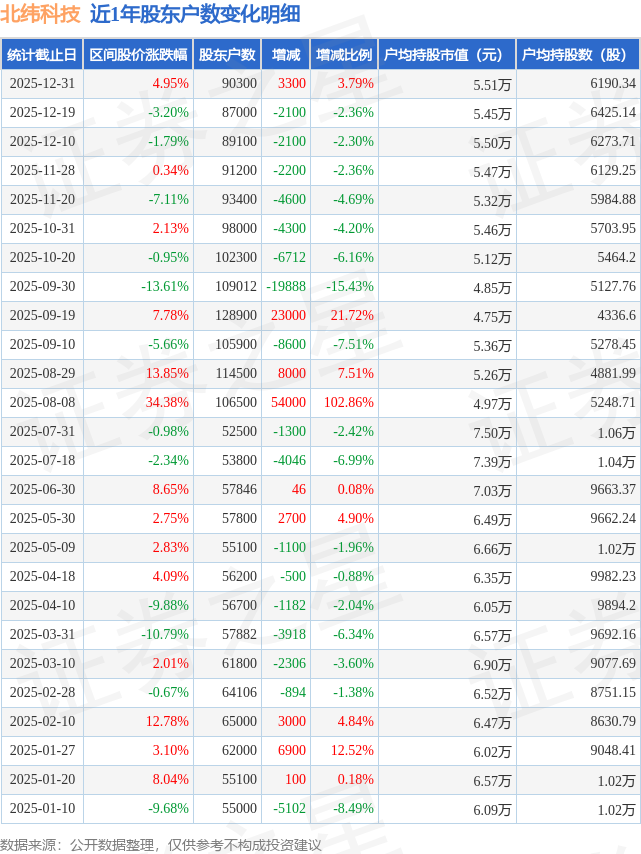
Task: Click the 128900 shareholder count cell
Action: click(236, 315)
